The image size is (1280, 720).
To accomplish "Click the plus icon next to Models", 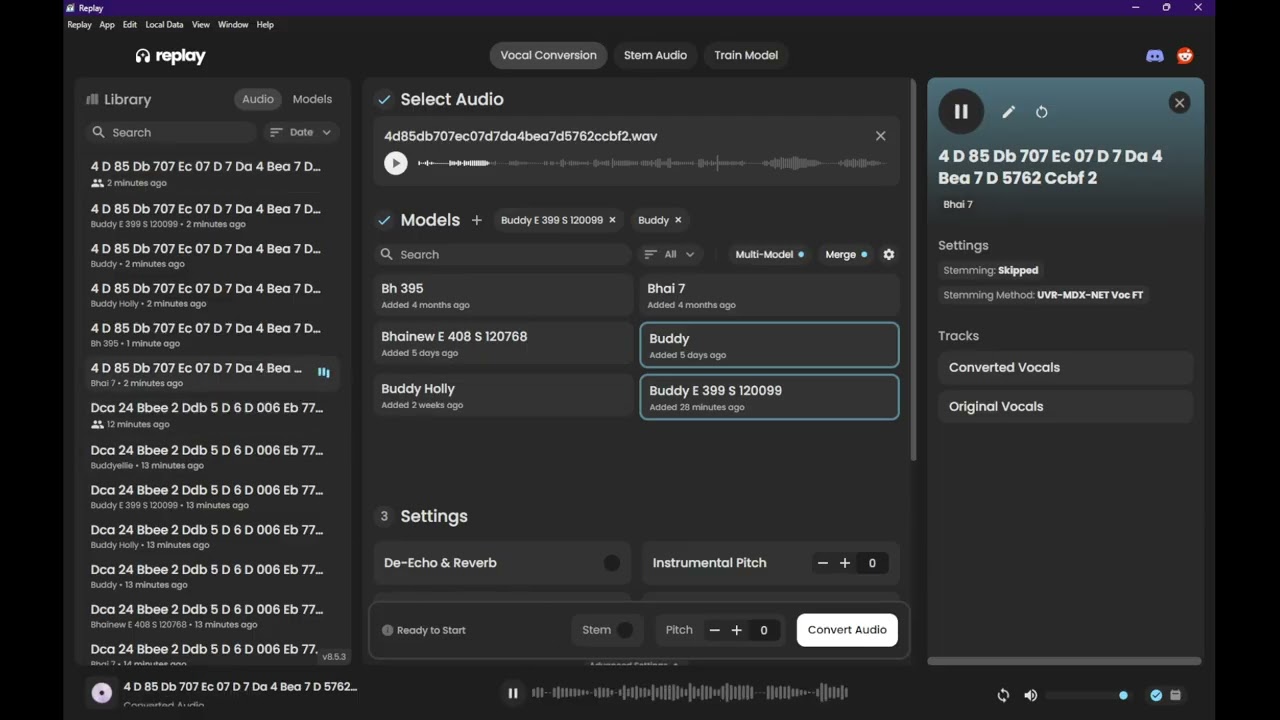I will click(x=476, y=220).
